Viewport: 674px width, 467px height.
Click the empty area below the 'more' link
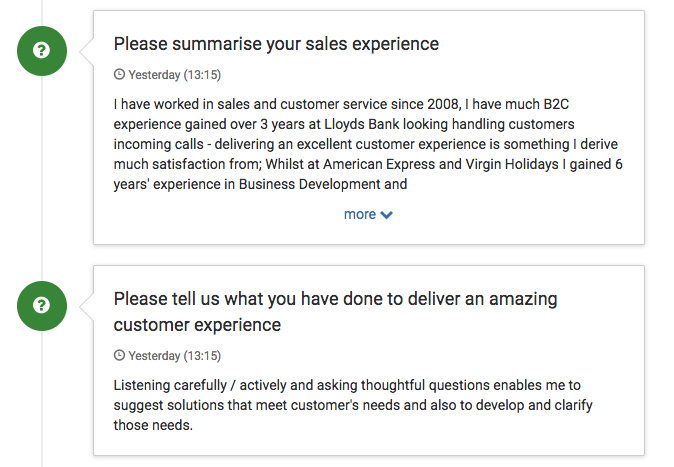368,233
